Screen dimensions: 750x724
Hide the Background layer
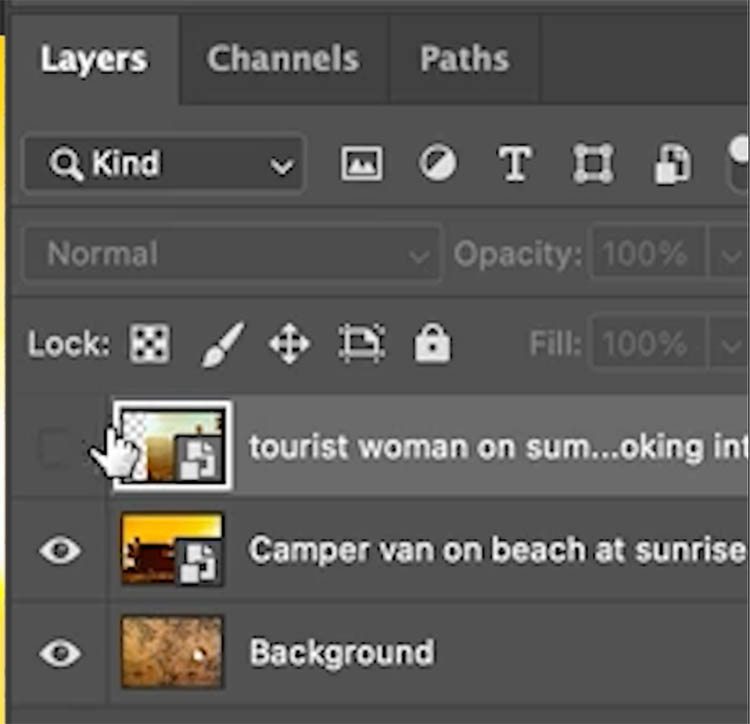(59, 653)
